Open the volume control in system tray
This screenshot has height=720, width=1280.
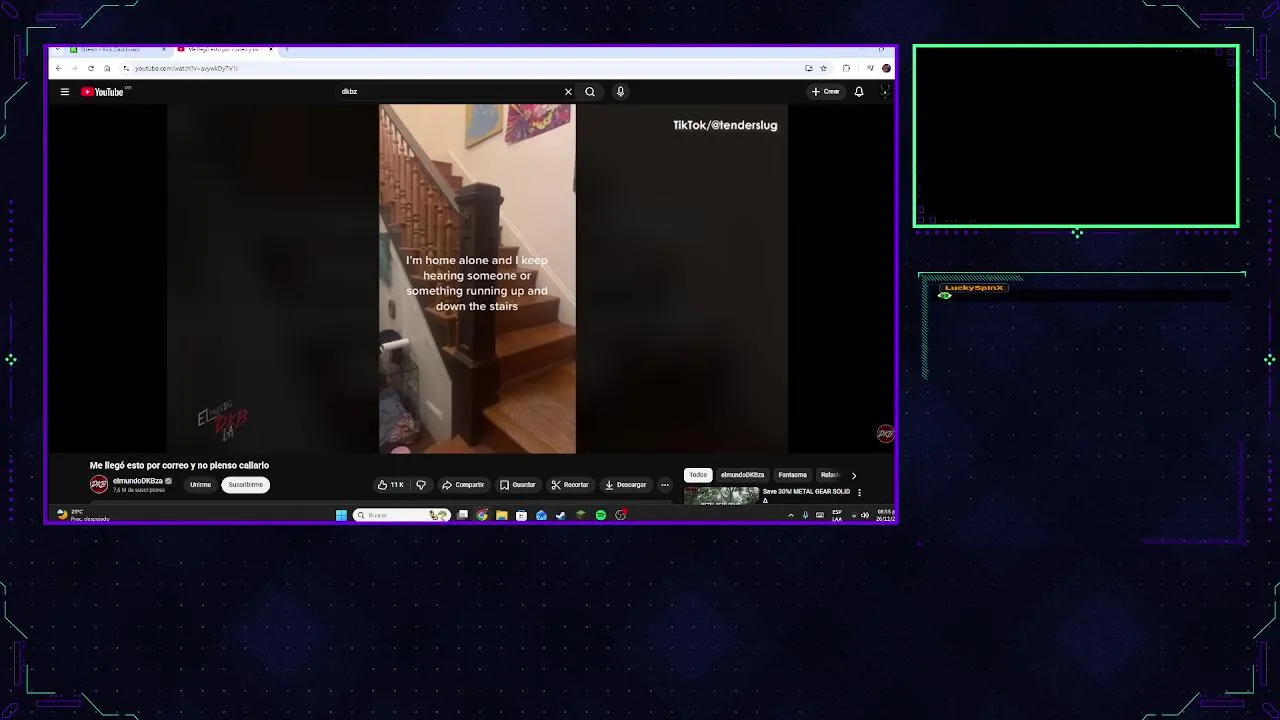pos(865,515)
